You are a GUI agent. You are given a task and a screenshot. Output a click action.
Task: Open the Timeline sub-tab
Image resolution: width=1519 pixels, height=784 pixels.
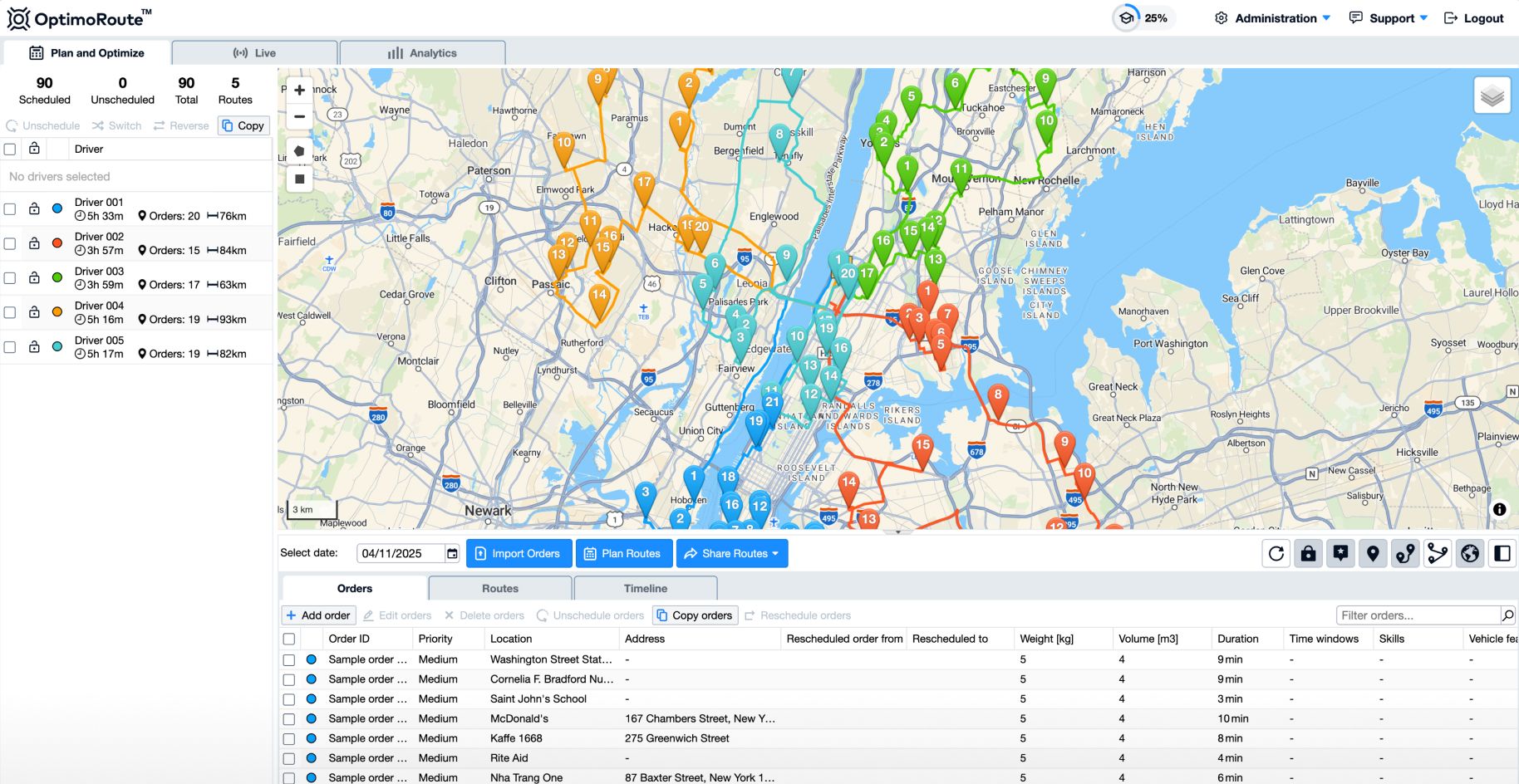coord(646,588)
